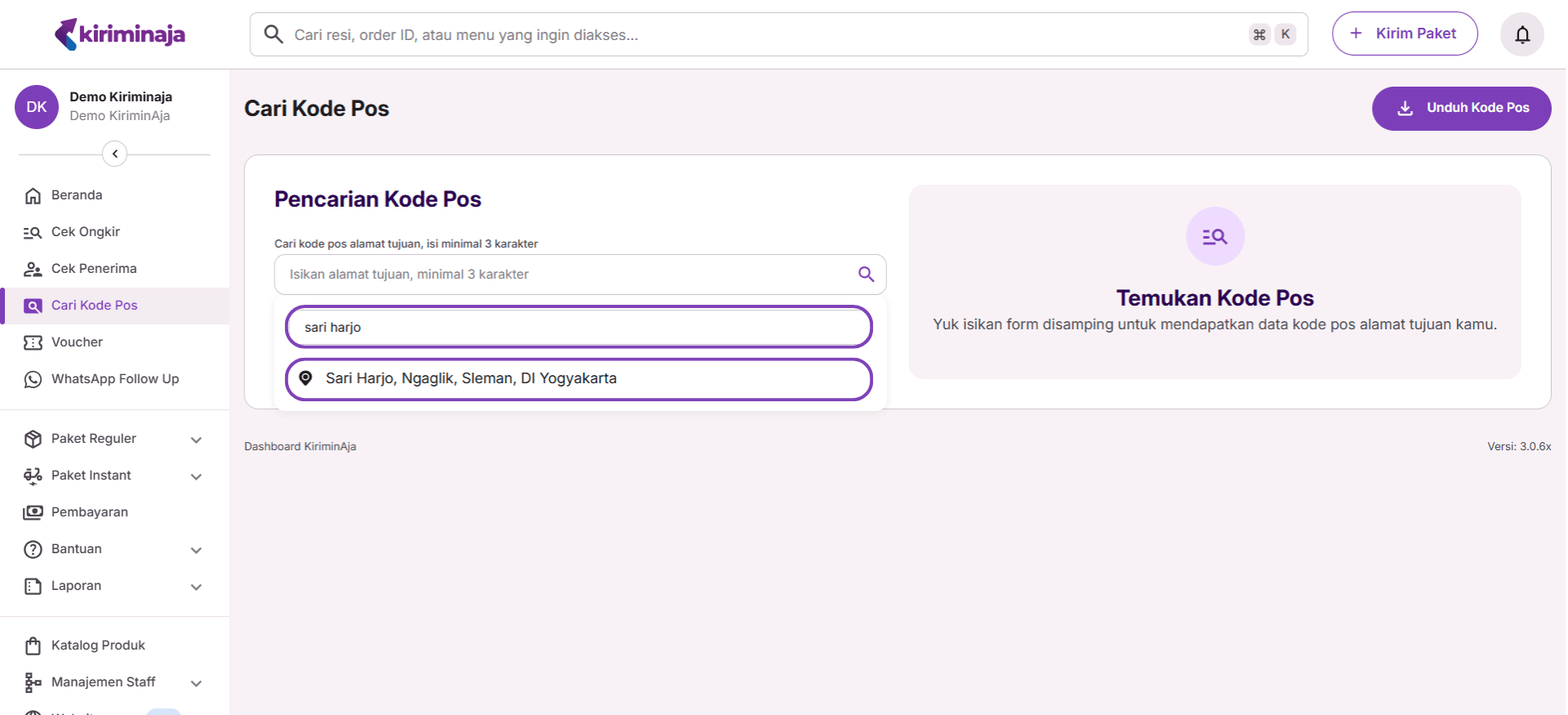This screenshot has height=715, width=1568.
Task: Expand the Bantuan submenu
Action: 196,550
